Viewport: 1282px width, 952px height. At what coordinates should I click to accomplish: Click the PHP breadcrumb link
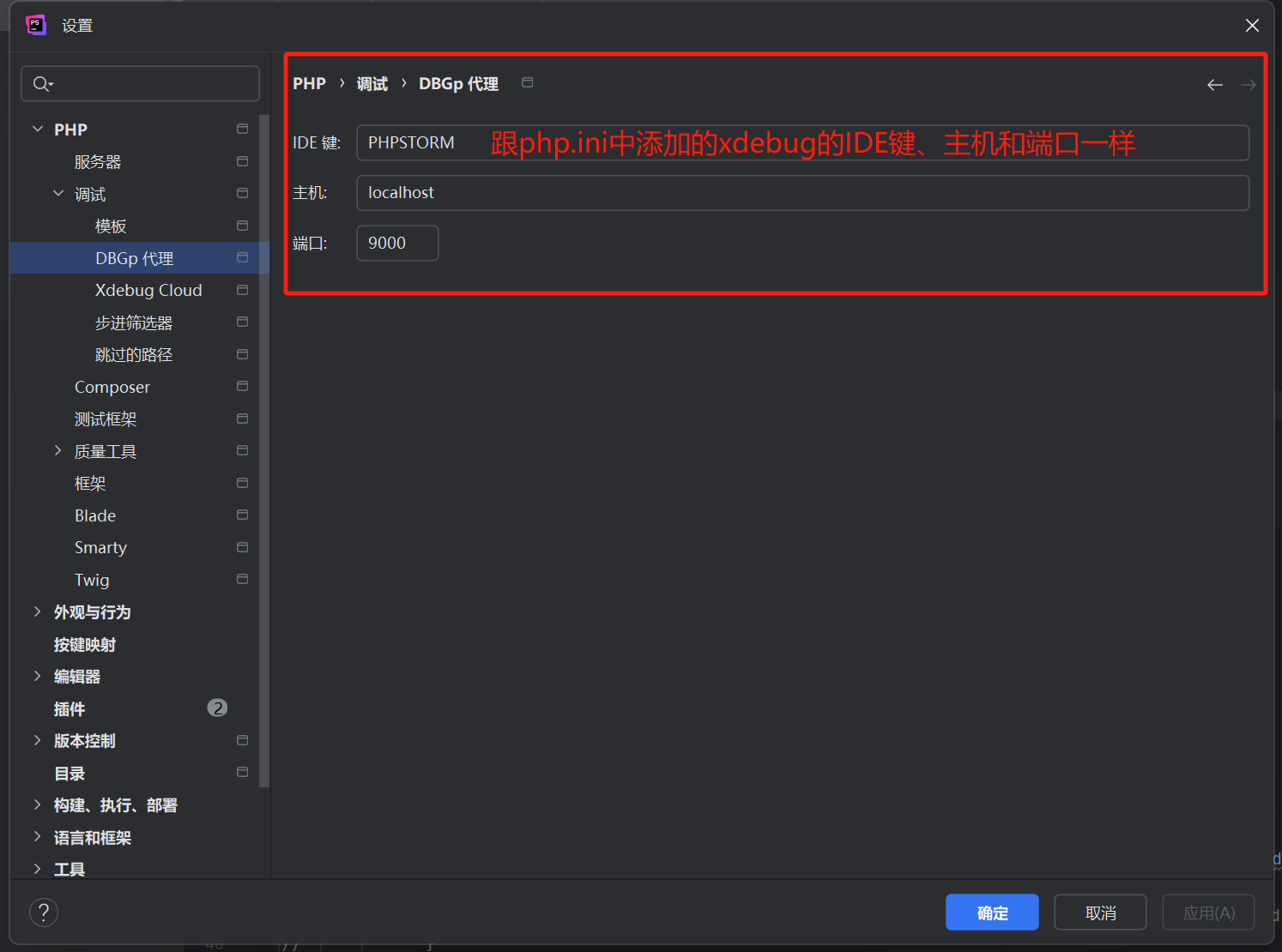click(x=309, y=83)
